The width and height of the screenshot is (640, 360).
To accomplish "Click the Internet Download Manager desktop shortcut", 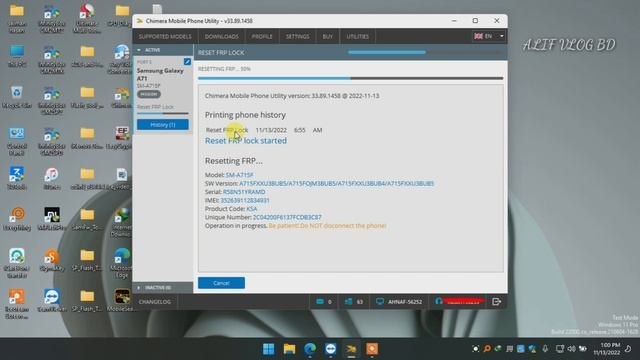I will click(122, 222).
